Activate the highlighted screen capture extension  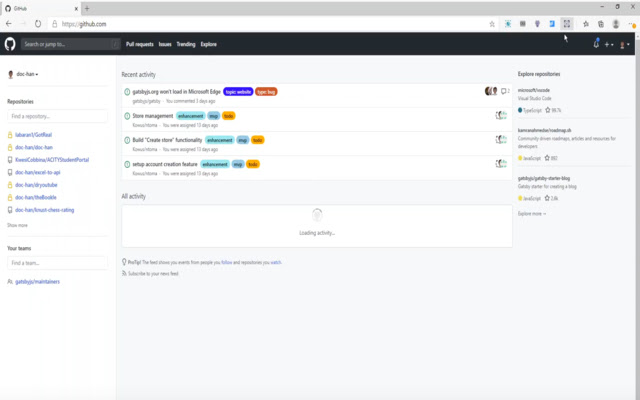(567, 24)
